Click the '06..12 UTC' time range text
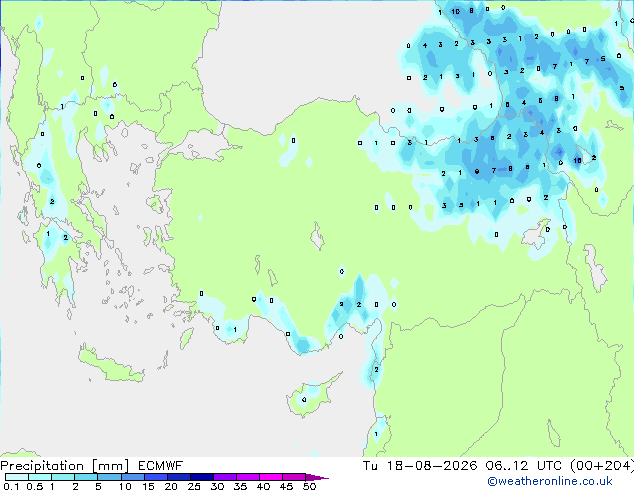The height and width of the screenshot is (490, 634). [x=524, y=466]
